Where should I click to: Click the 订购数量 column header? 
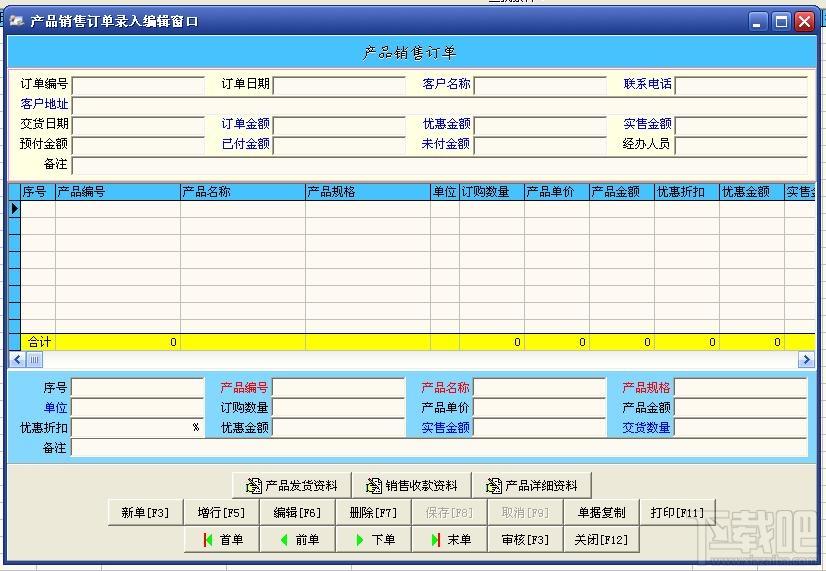(491, 192)
